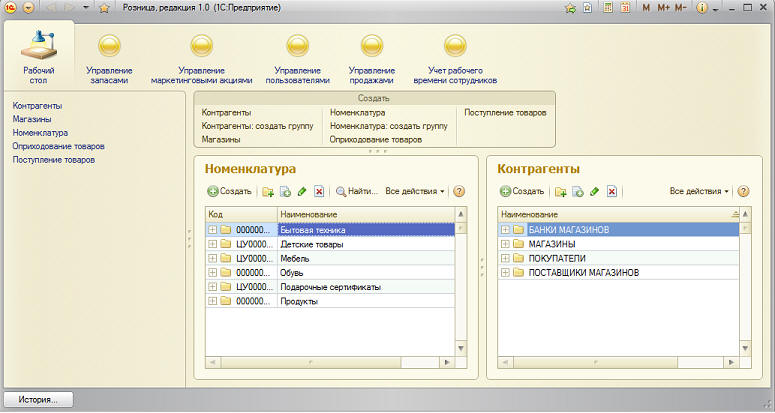Viewport: 775px width, 413px height.
Task: Click the green pencil edit icon in Номенклатура
Action: [302, 192]
